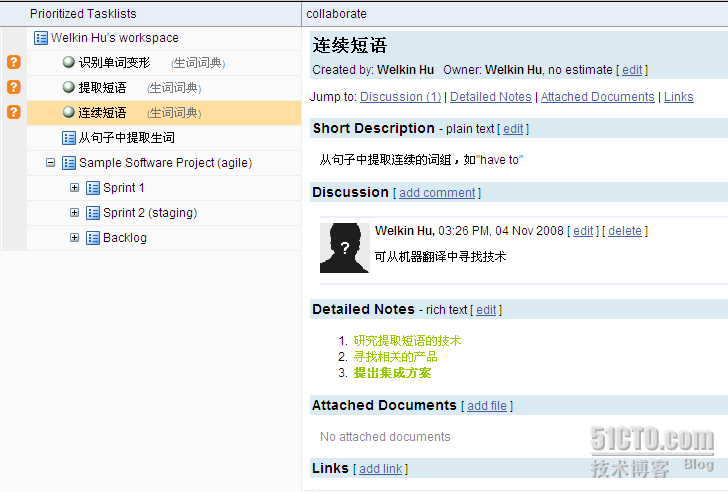Click note item 提出集成方案
Viewport: 728px width, 492px height.
pyautogui.click(x=392, y=373)
